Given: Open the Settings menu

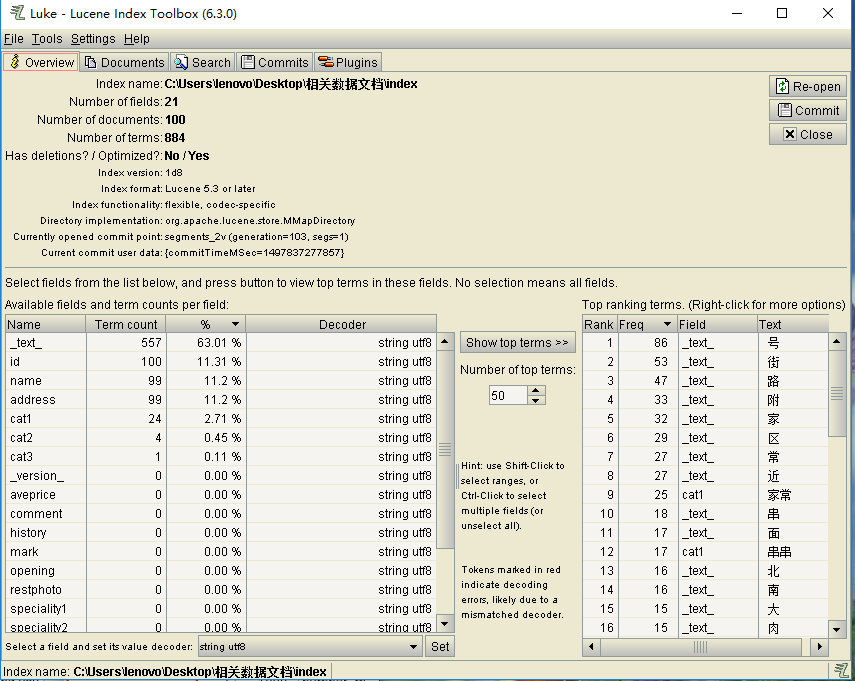Looking at the screenshot, I should 93,39.
